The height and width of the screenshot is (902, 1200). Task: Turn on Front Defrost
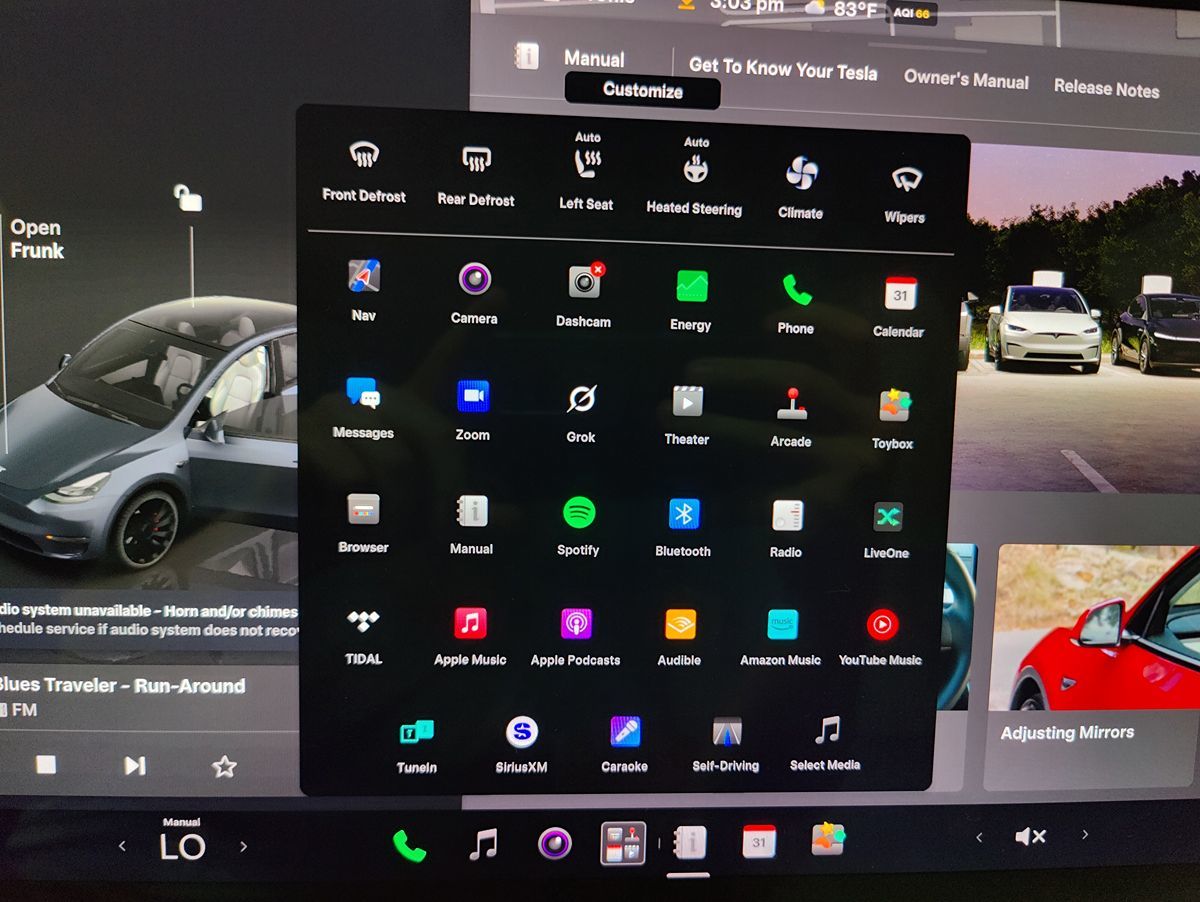pos(364,170)
